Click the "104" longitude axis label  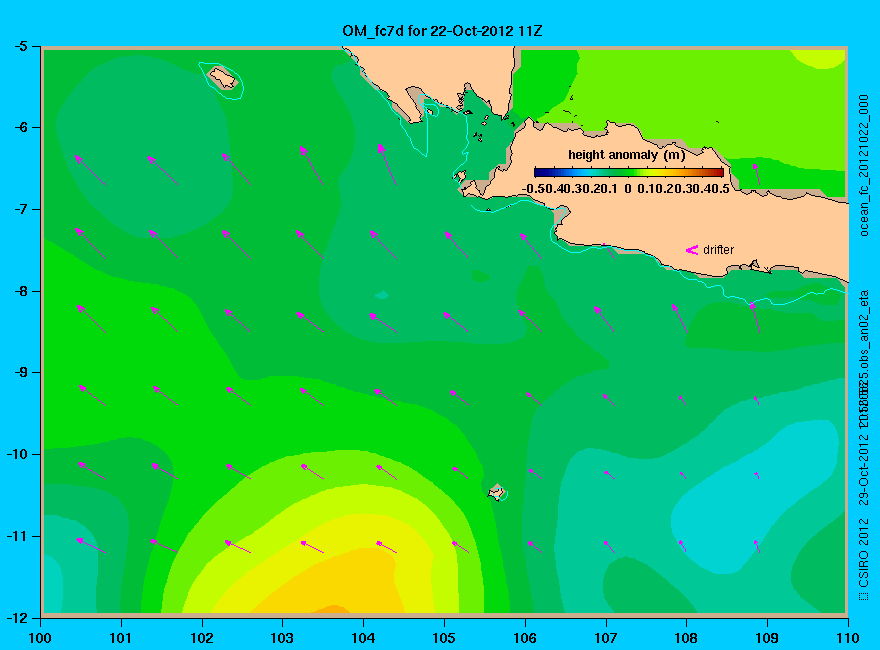[363, 638]
